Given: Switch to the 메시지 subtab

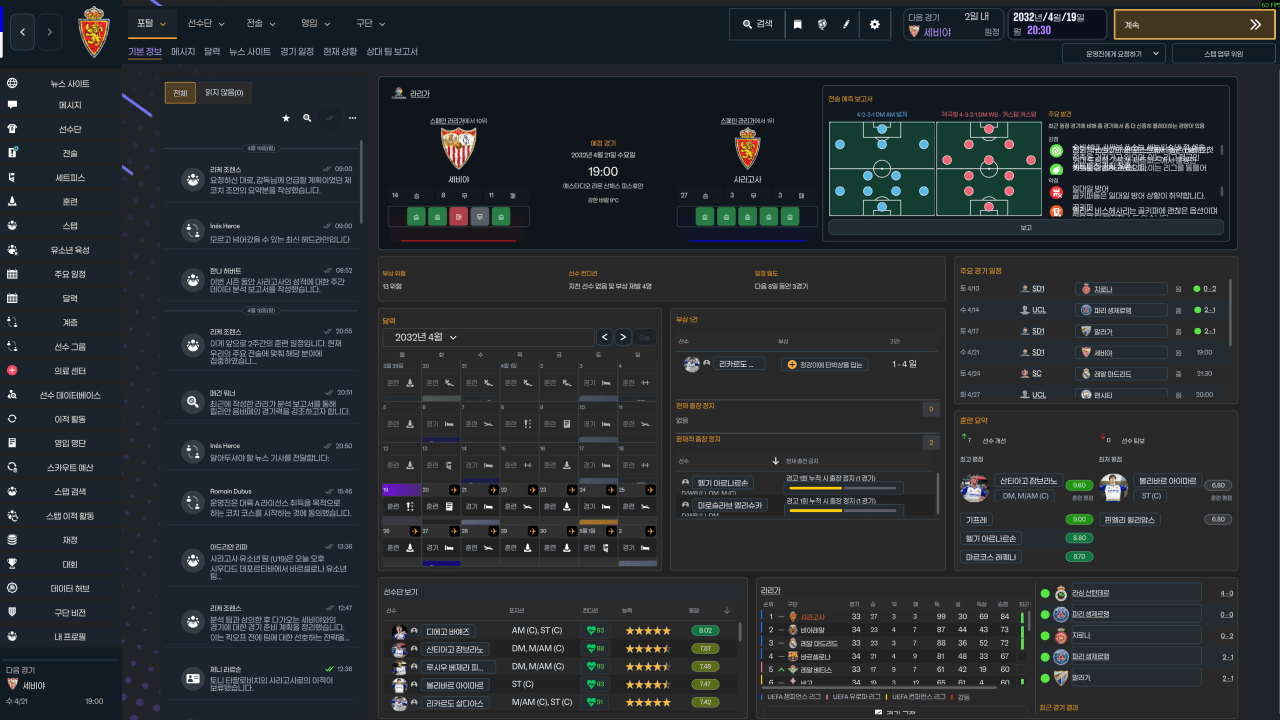Looking at the screenshot, I should tap(183, 51).
